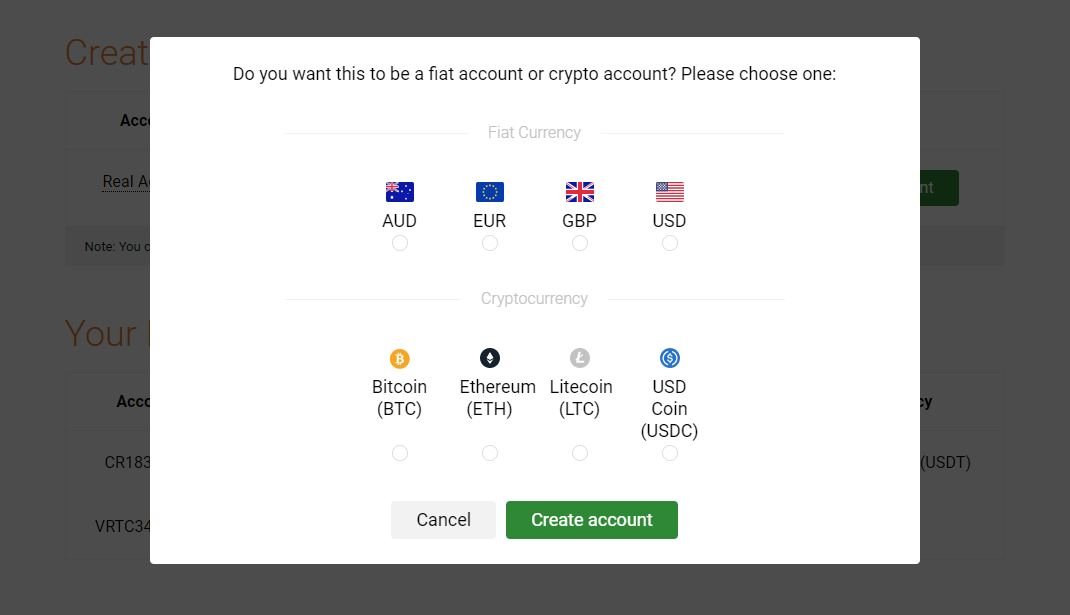Viewport: 1070px width, 615px height.
Task: Click the green Create account button
Action: [x=592, y=520]
